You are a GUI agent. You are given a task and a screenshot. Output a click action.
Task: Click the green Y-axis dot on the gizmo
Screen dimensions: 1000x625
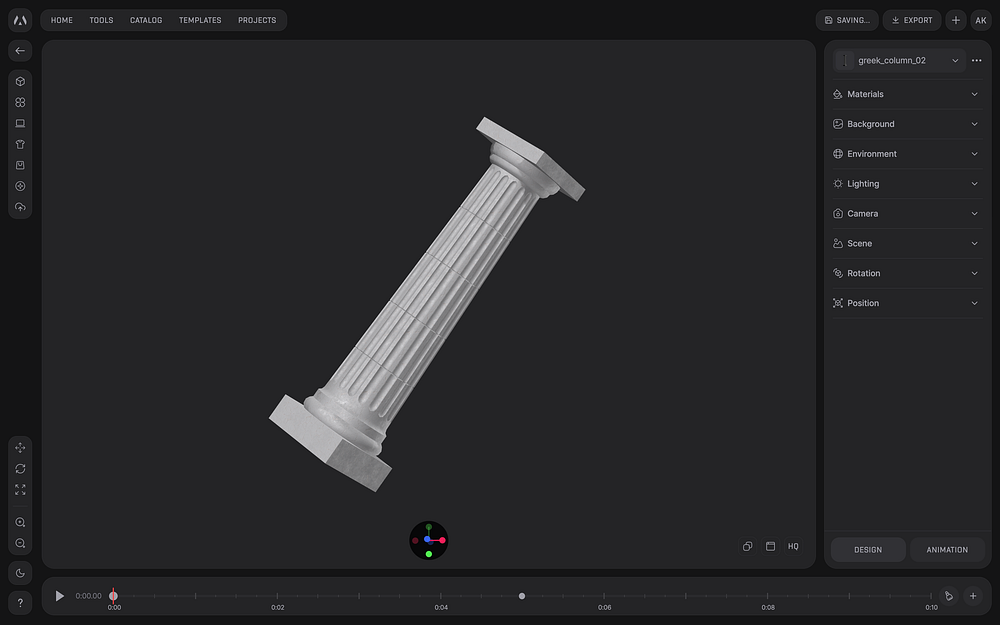pos(429,554)
